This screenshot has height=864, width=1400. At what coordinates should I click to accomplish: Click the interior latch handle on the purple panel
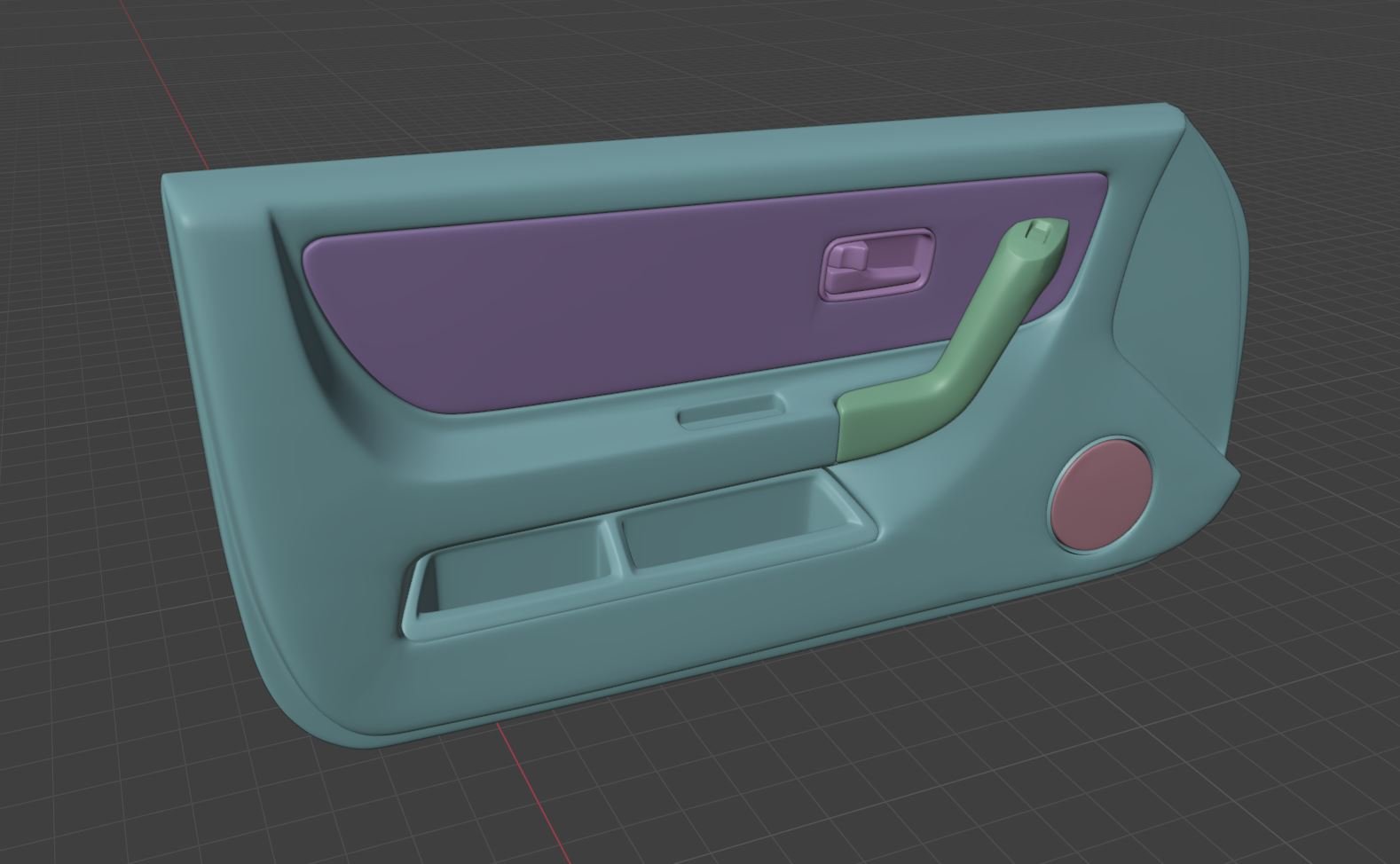[x=877, y=263]
